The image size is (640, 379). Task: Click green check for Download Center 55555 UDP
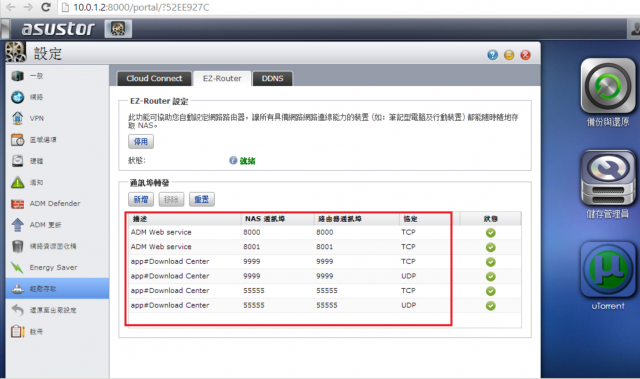pos(491,306)
